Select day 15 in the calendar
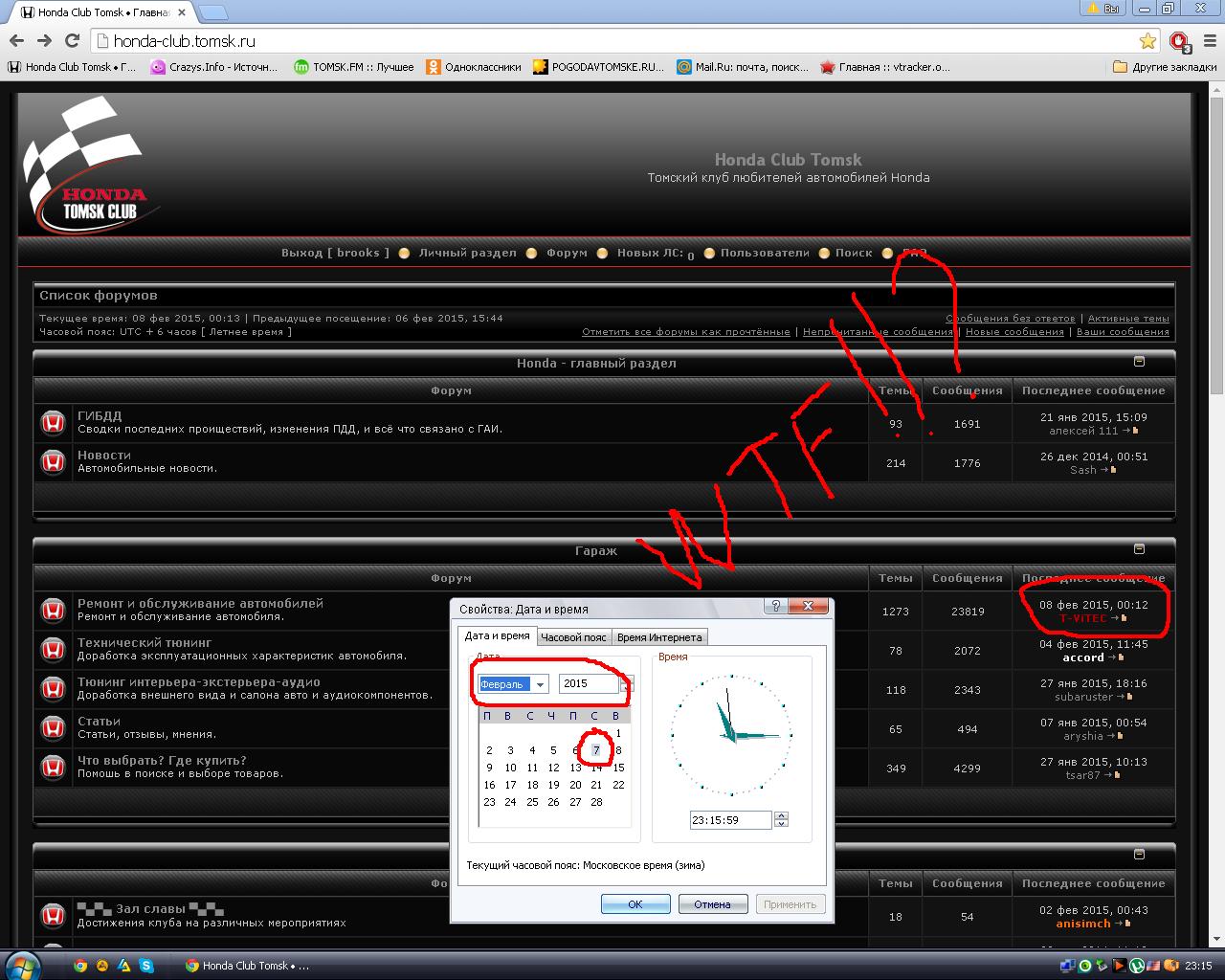Screen dimensions: 1225x980 tap(618, 768)
